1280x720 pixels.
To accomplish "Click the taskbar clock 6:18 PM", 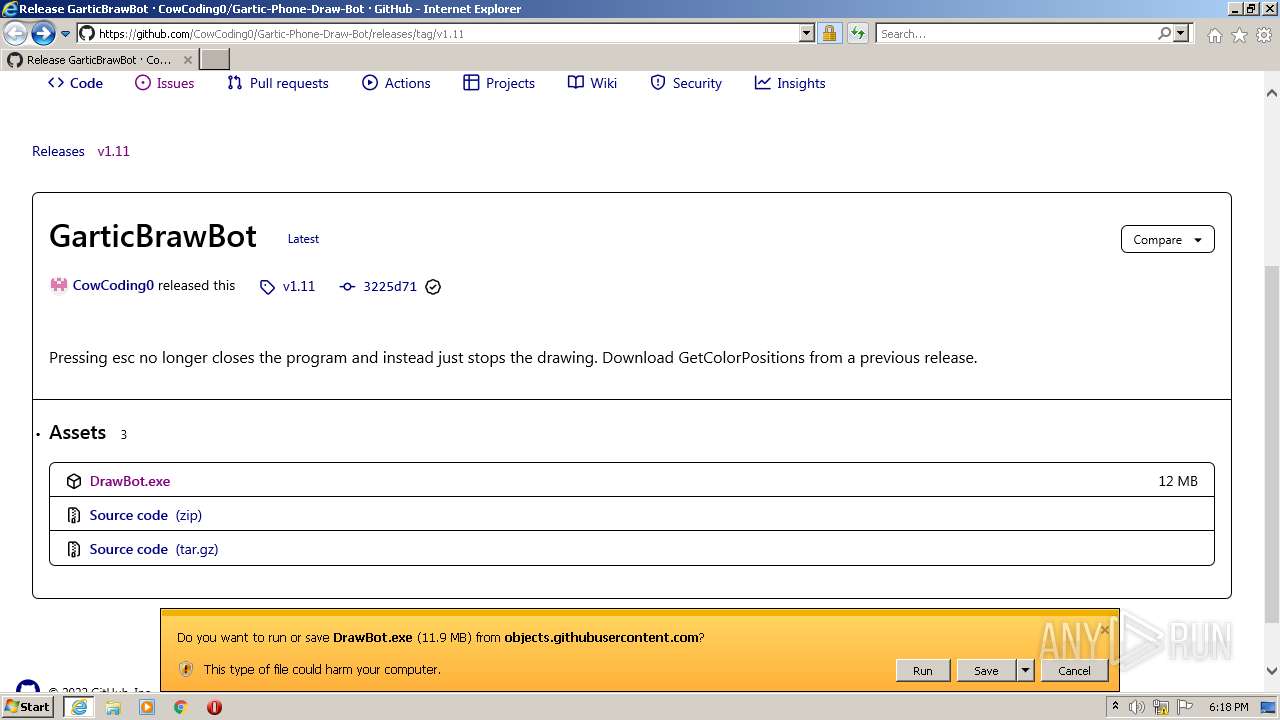I will pos(1228,707).
